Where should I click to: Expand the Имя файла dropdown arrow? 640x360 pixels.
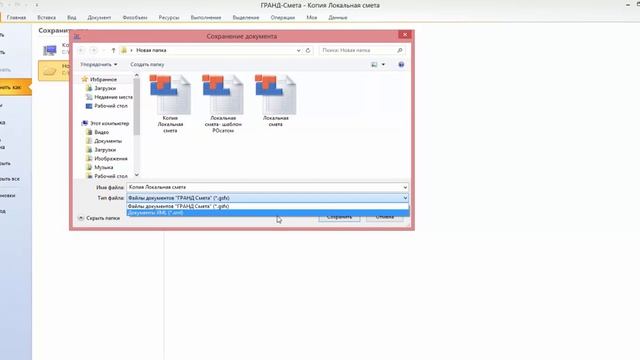405,187
